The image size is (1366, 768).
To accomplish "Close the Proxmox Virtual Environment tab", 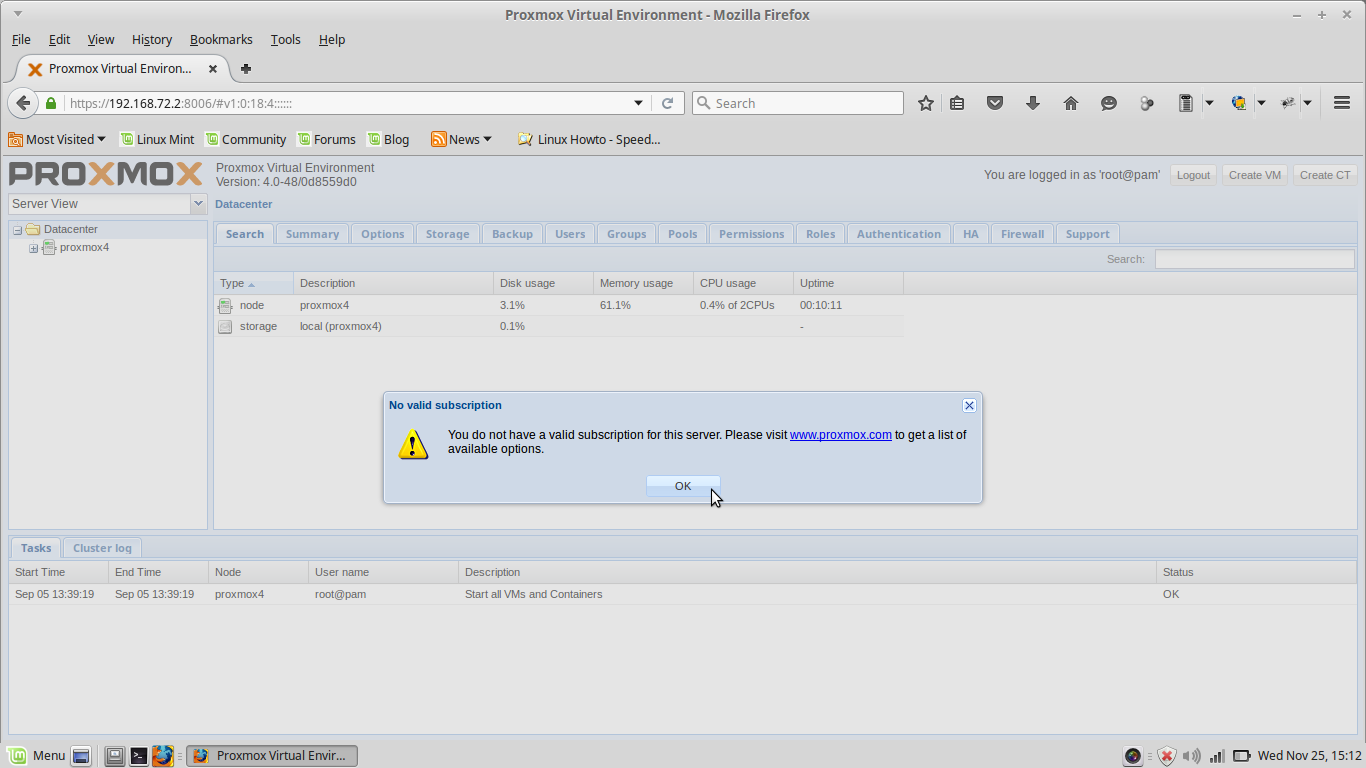I will pos(213,69).
